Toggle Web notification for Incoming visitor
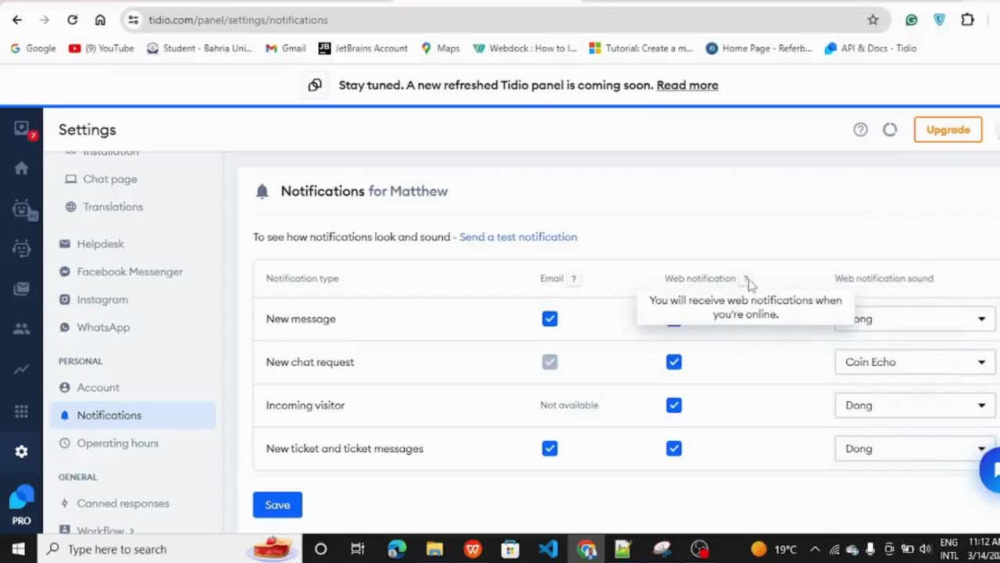 click(x=674, y=406)
